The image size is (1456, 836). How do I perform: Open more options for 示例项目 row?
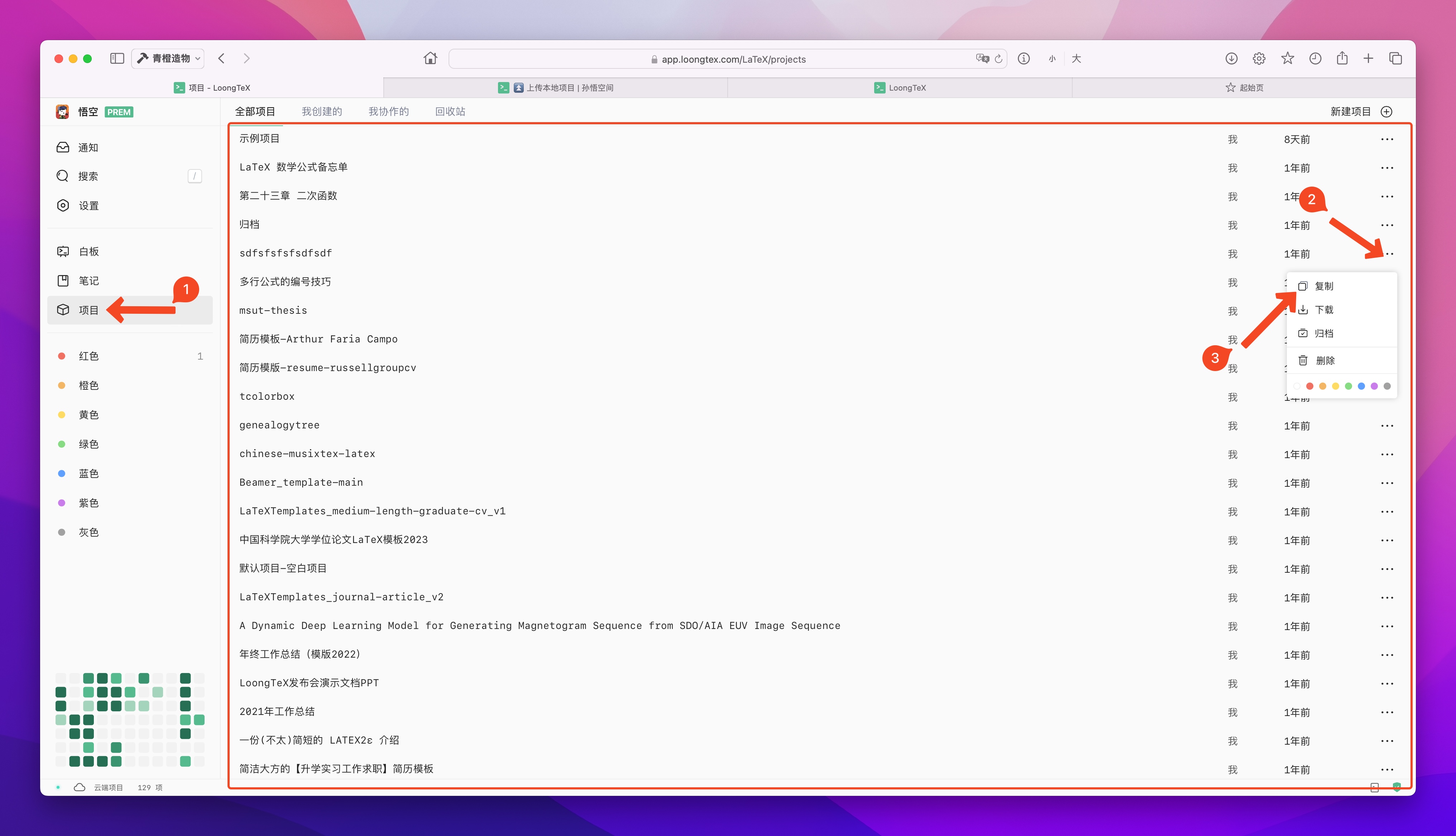pyautogui.click(x=1387, y=140)
